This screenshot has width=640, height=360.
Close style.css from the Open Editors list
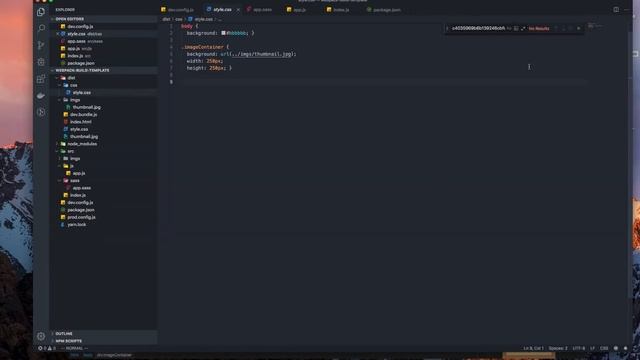58,34
